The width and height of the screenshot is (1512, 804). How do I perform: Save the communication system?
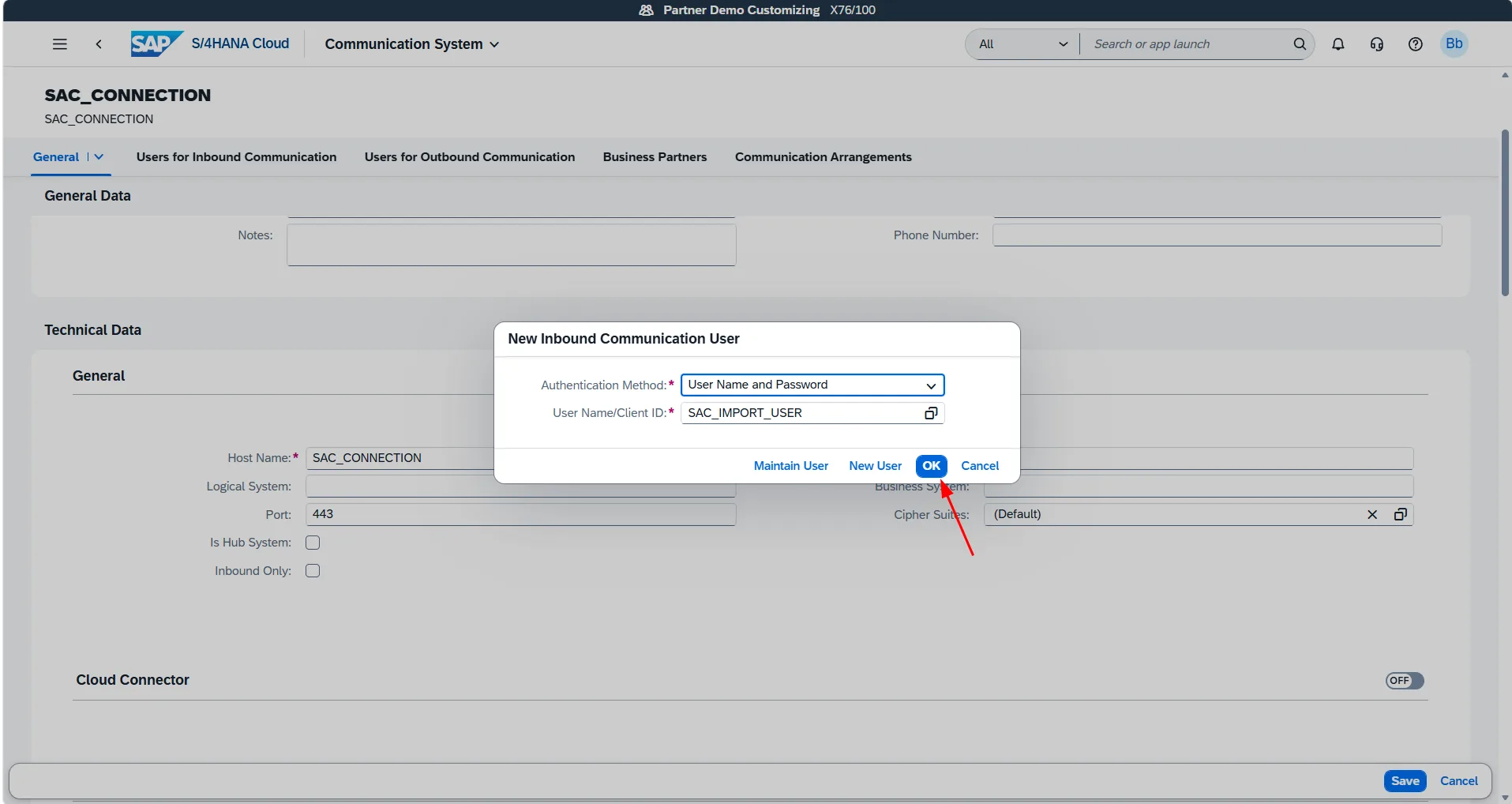[x=1405, y=781]
